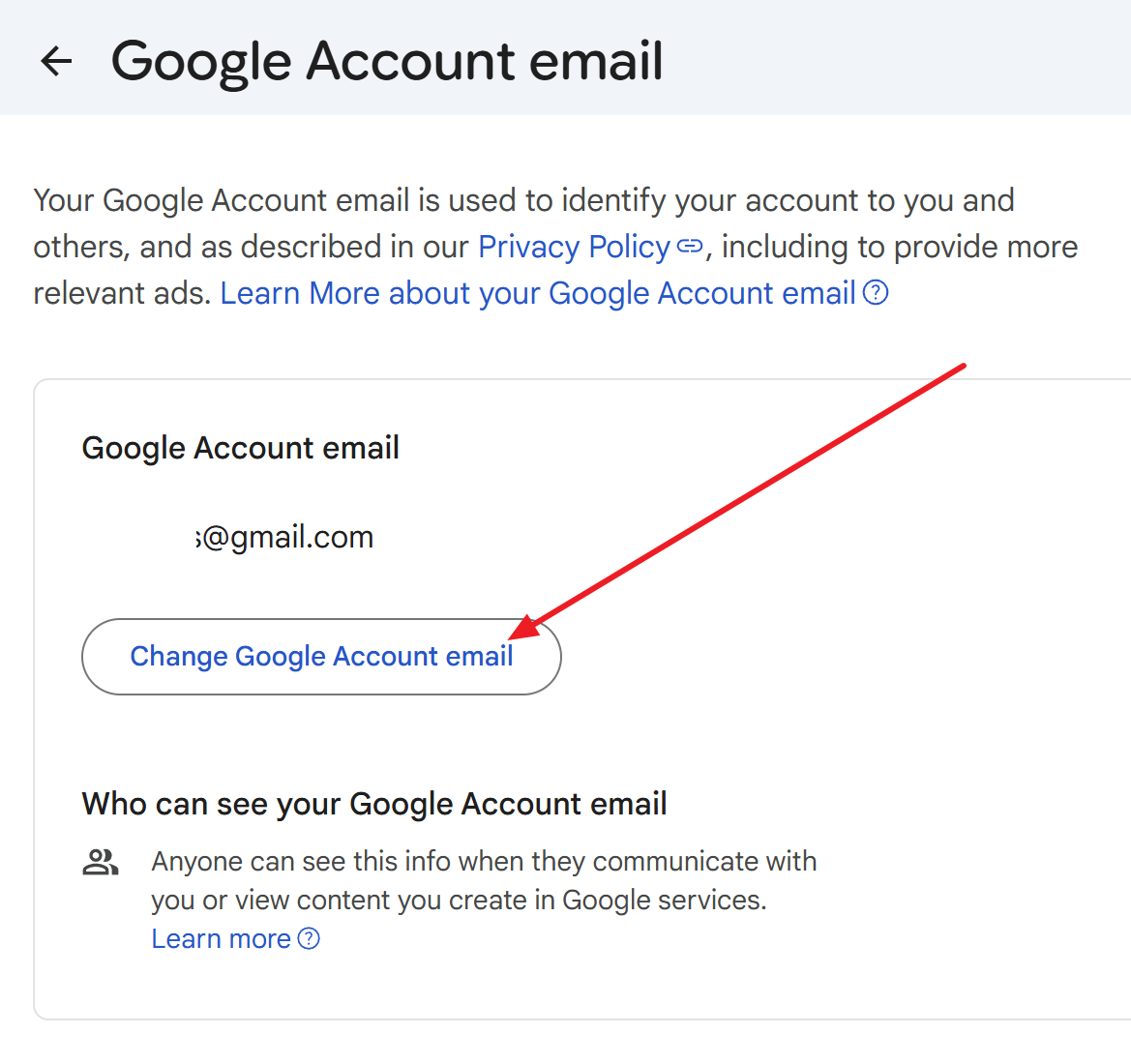Viewport: 1131px width, 1064px height.
Task: Click the page title in the header bar
Action: pos(387,61)
